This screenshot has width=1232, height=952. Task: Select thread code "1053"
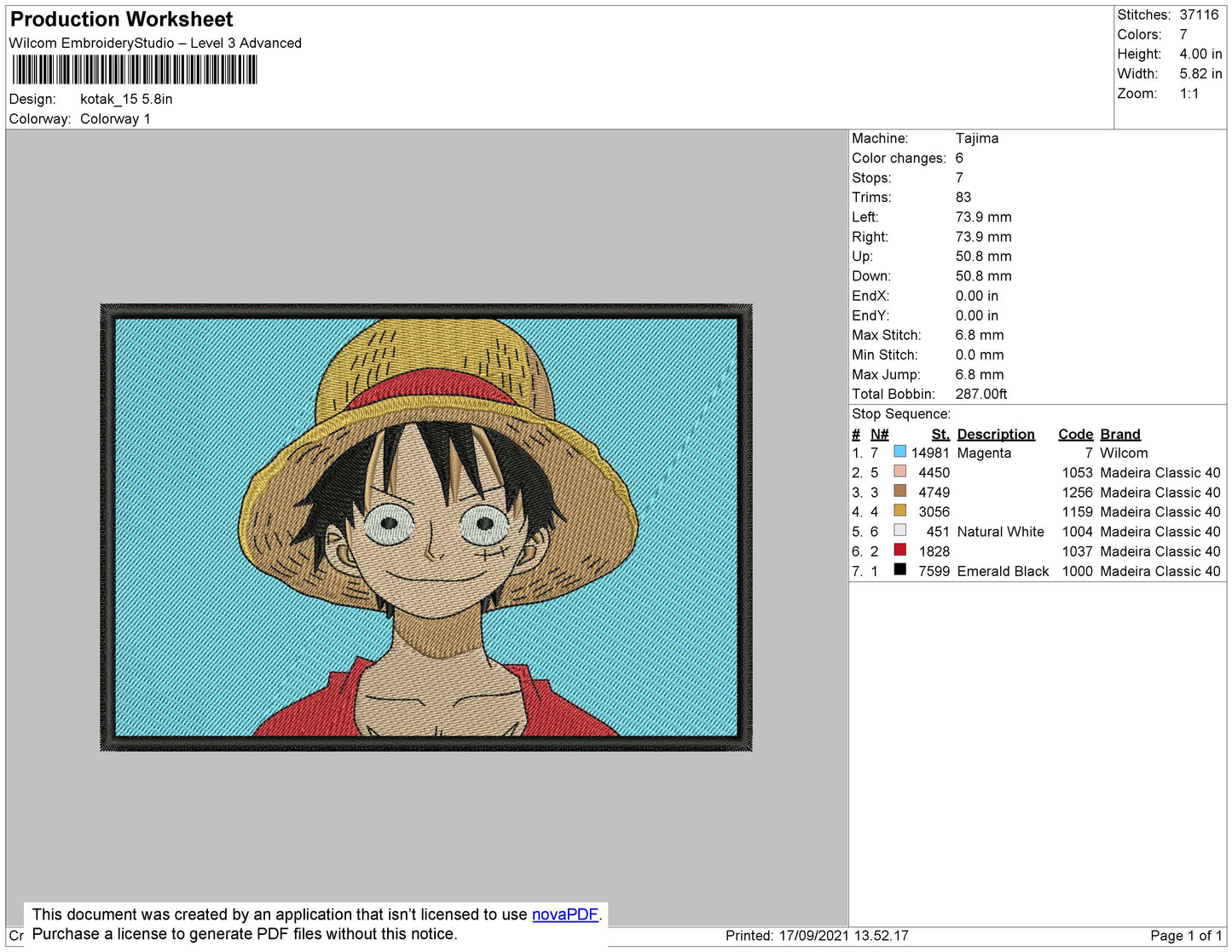1078,473
